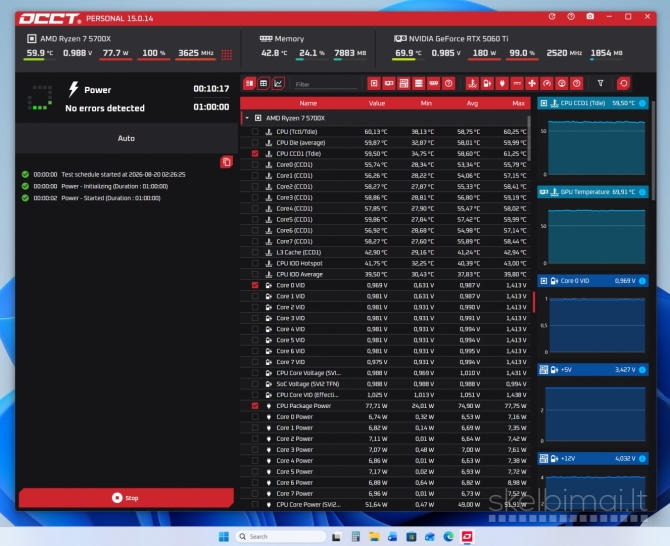Open CPU per-core usage grid icon
Viewport: 670px width, 546px height.
pos(227,54)
